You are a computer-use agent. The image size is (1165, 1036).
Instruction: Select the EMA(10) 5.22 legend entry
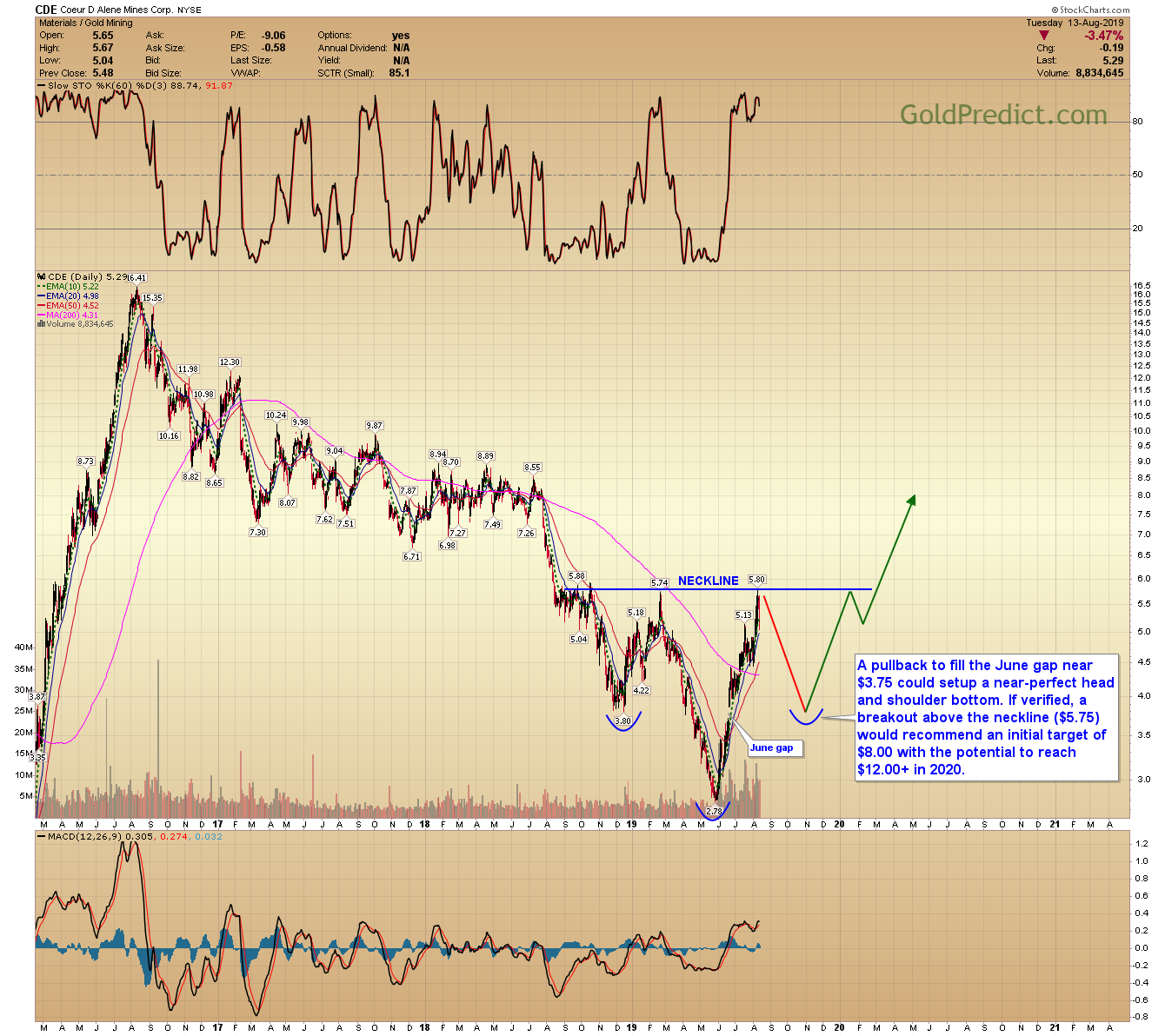(x=72, y=286)
